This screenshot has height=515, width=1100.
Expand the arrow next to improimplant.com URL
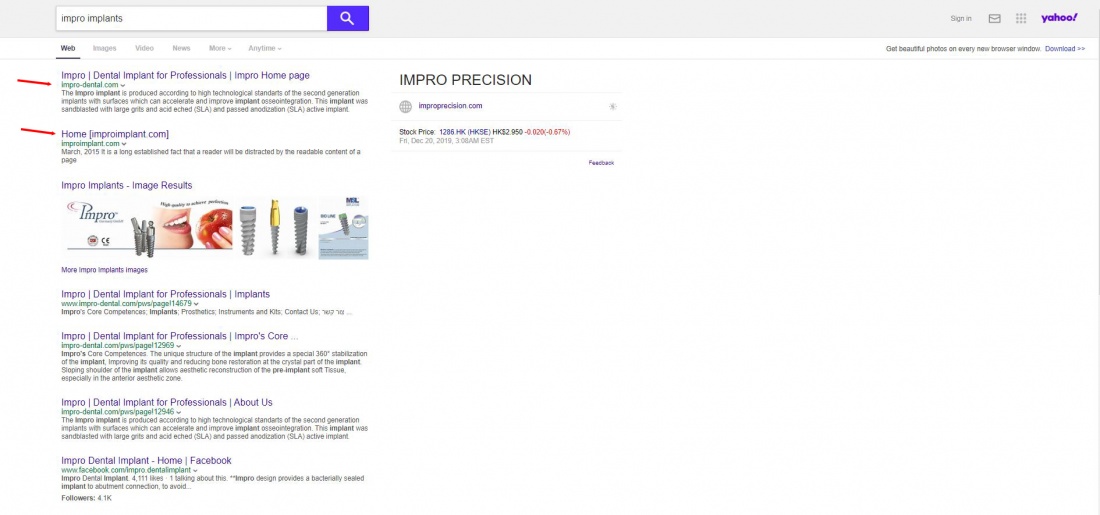[x=125, y=144]
